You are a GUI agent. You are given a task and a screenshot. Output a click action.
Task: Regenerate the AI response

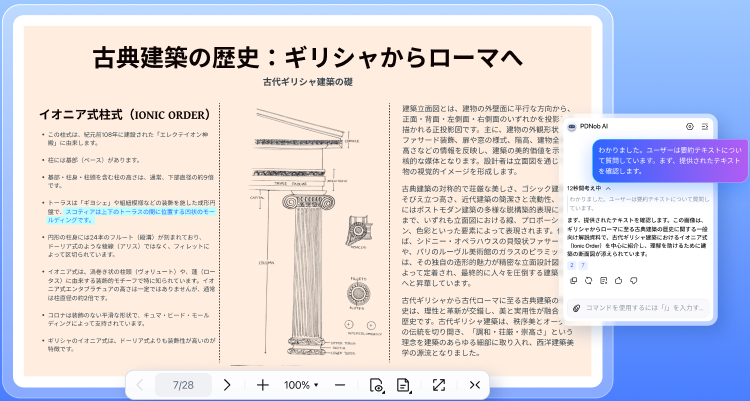588,280
